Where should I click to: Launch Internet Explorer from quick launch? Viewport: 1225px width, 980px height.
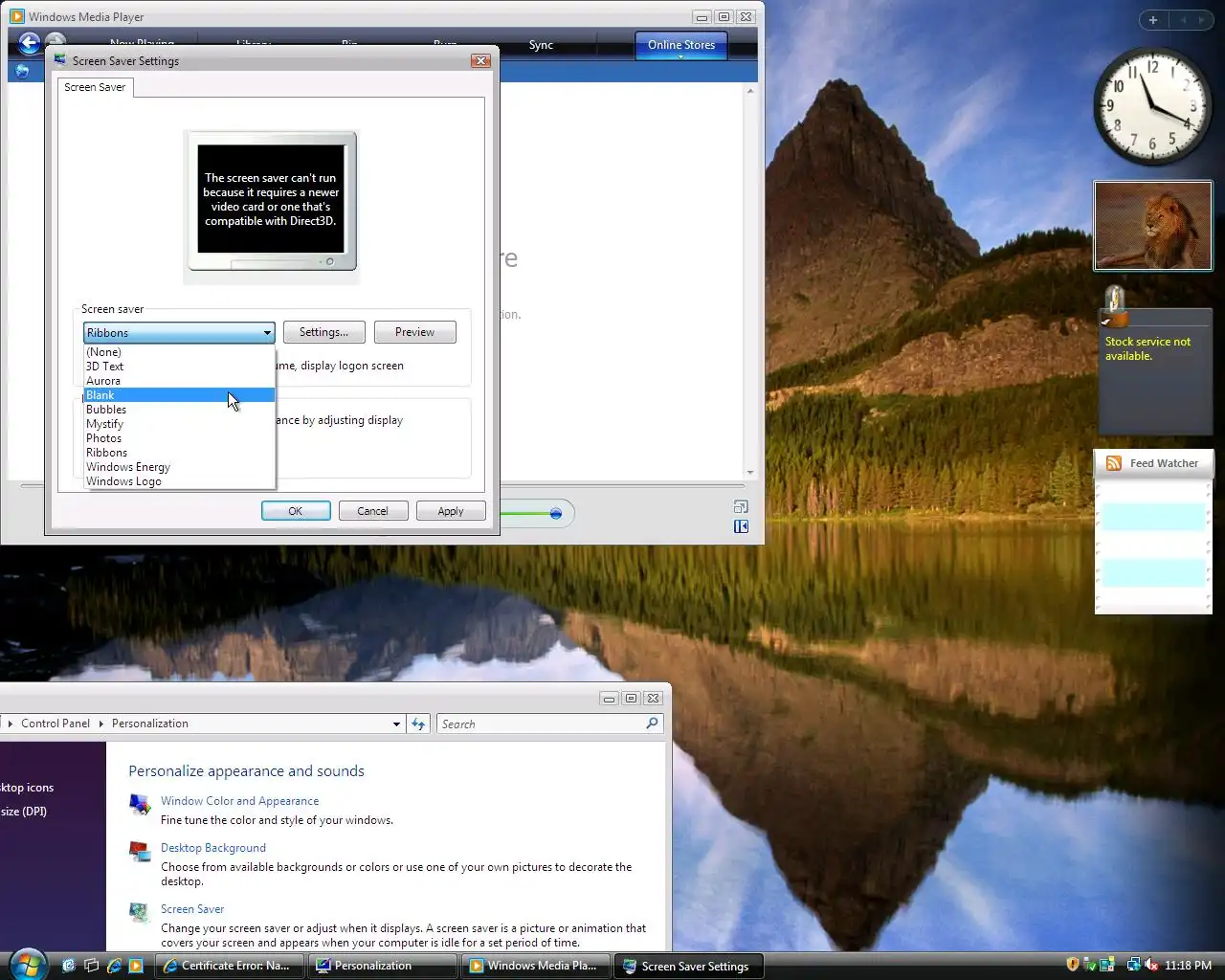[x=114, y=966]
